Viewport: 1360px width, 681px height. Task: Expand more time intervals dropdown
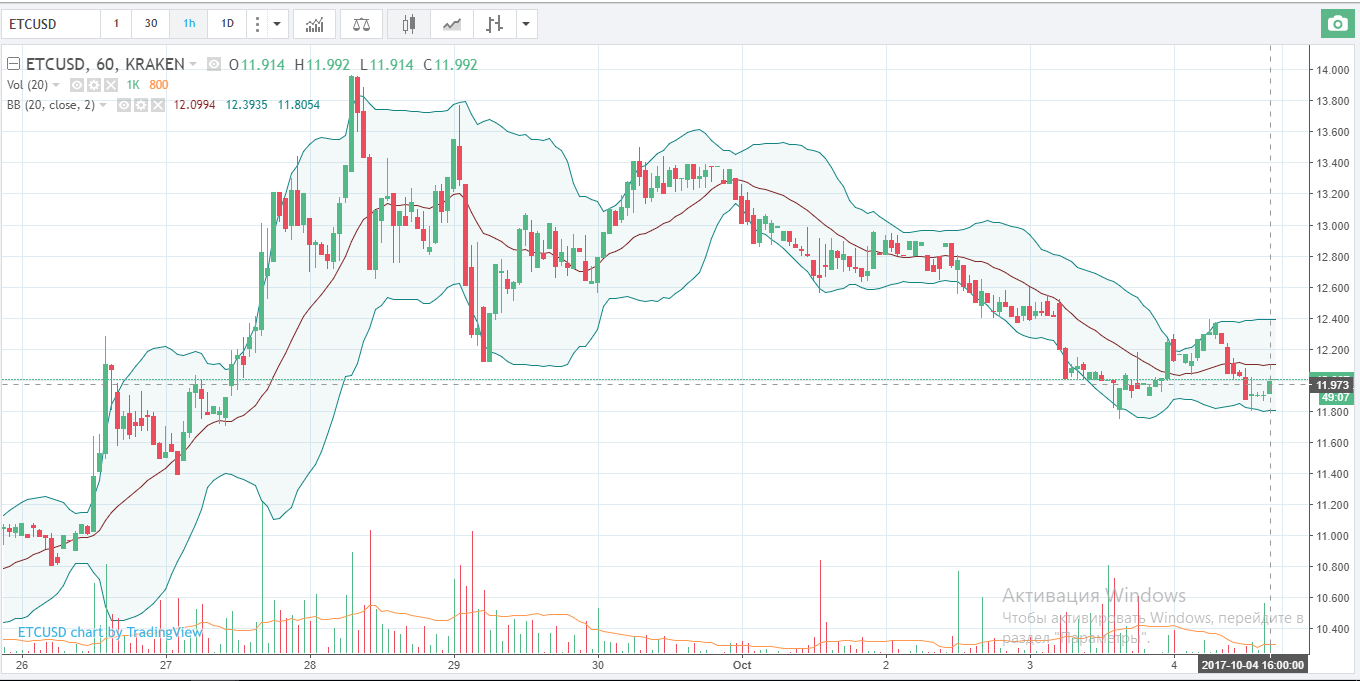click(277, 23)
